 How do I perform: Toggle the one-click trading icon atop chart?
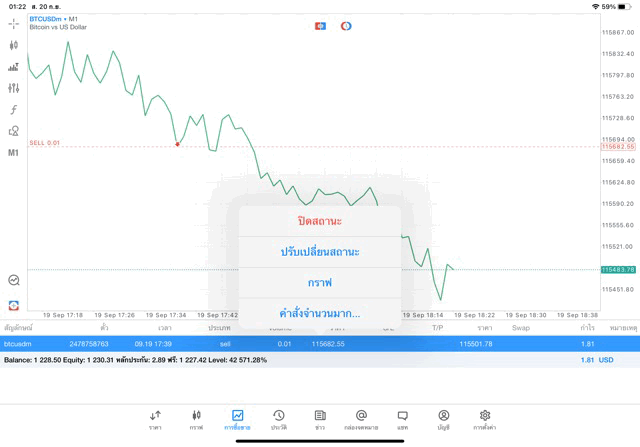tap(321, 26)
